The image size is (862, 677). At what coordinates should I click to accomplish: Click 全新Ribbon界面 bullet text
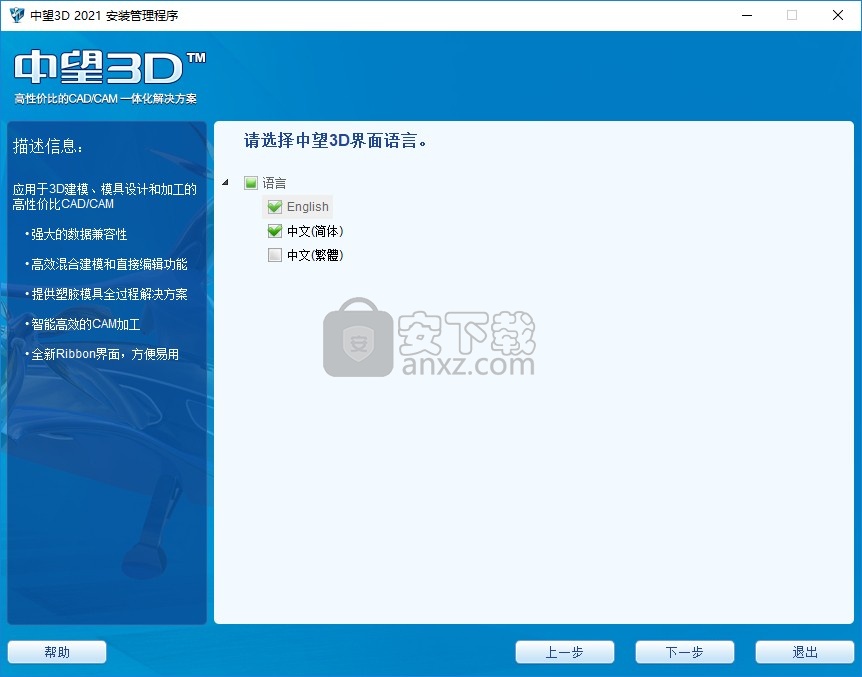pyautogui.click(x=105, y=354)
